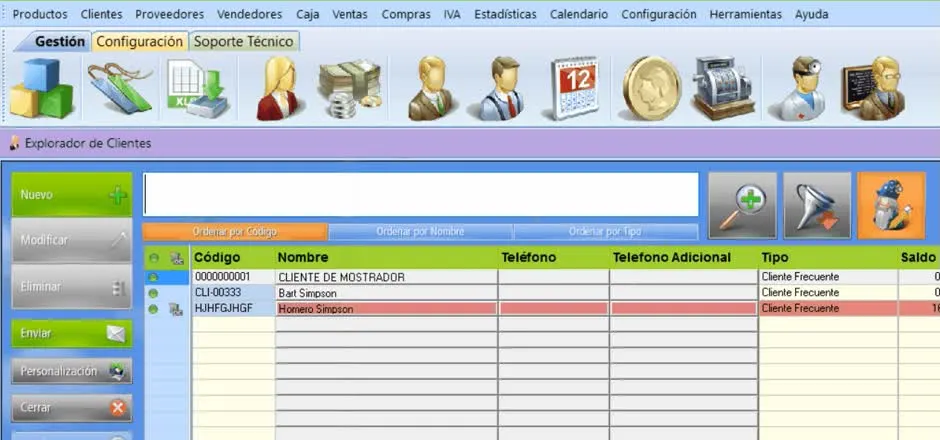Select Ordenar por Código sorting

[235, 231]
